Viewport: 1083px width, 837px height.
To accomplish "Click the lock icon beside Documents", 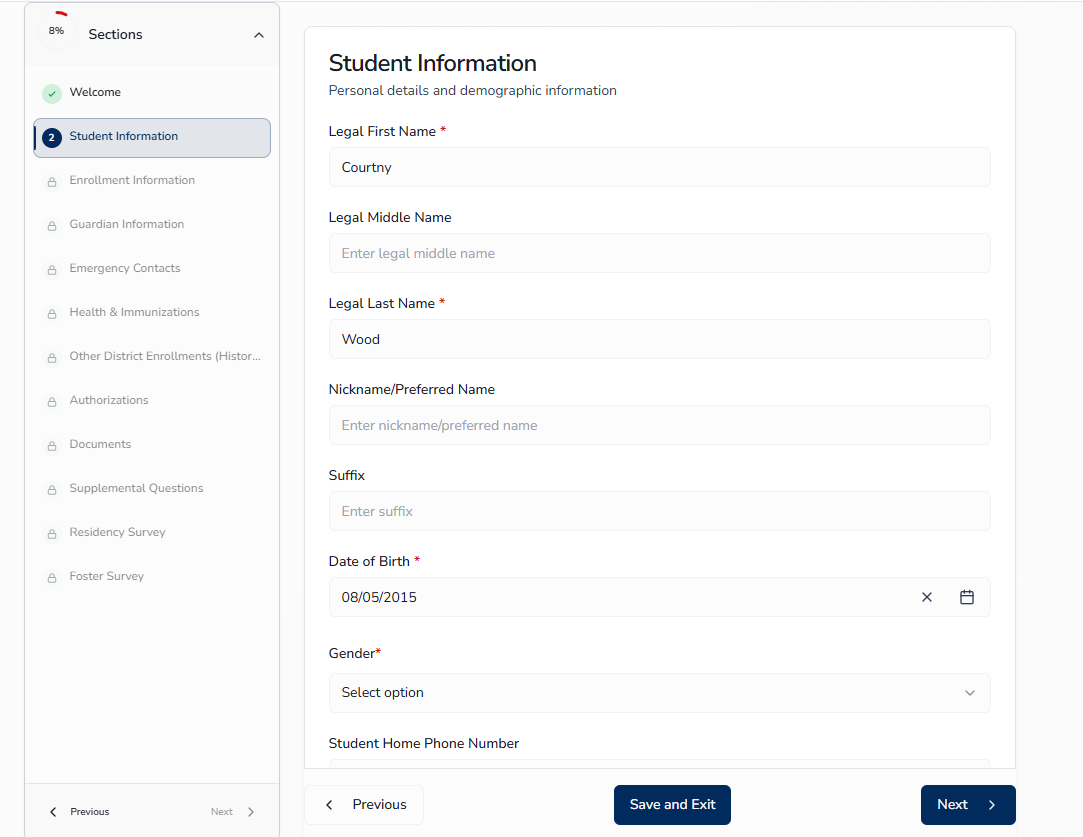I will 52,446.
